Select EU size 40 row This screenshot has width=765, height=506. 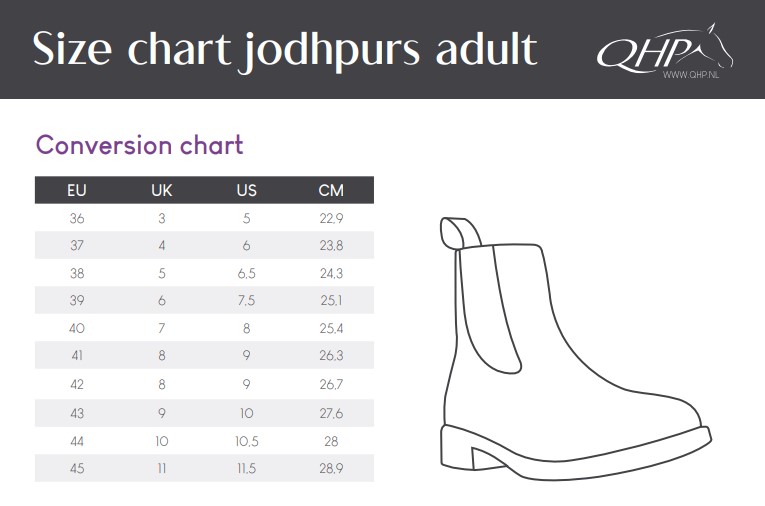click(204, 328)
